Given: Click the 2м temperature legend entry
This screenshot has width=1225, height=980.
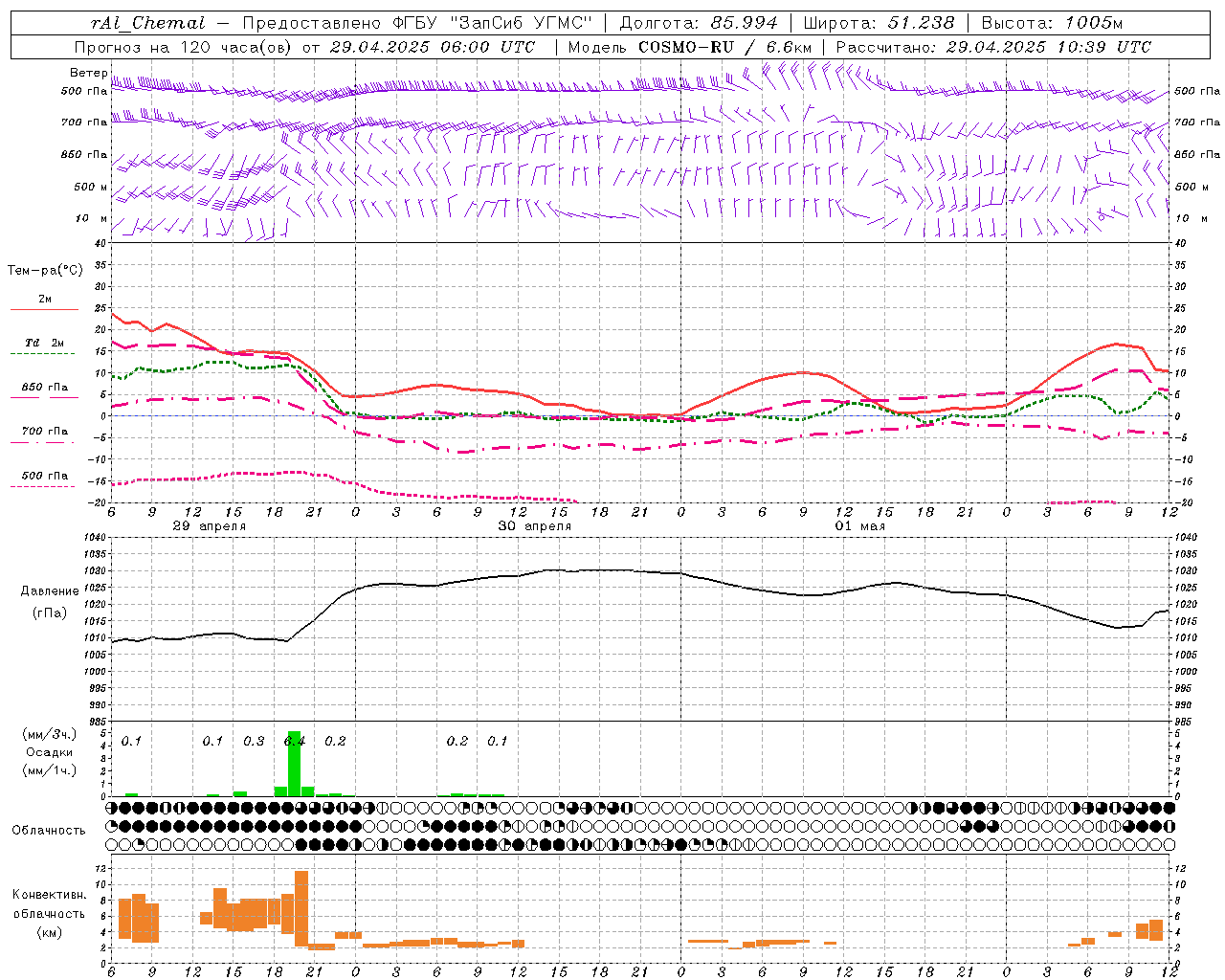Looking at the screenshot, I should (45, 299).
